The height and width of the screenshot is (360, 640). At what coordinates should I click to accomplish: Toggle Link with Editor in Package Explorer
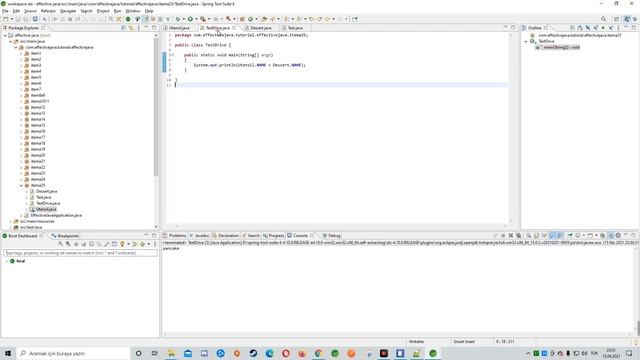pos(131,28)
